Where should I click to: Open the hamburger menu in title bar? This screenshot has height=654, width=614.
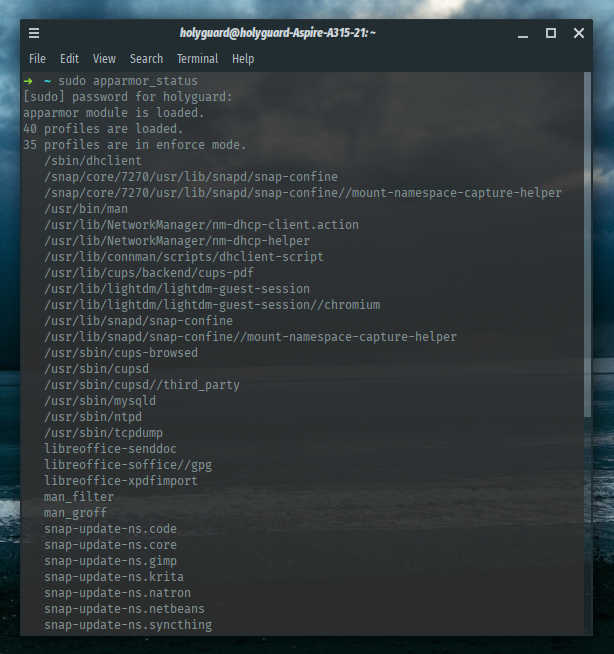(x=34, y=33)
